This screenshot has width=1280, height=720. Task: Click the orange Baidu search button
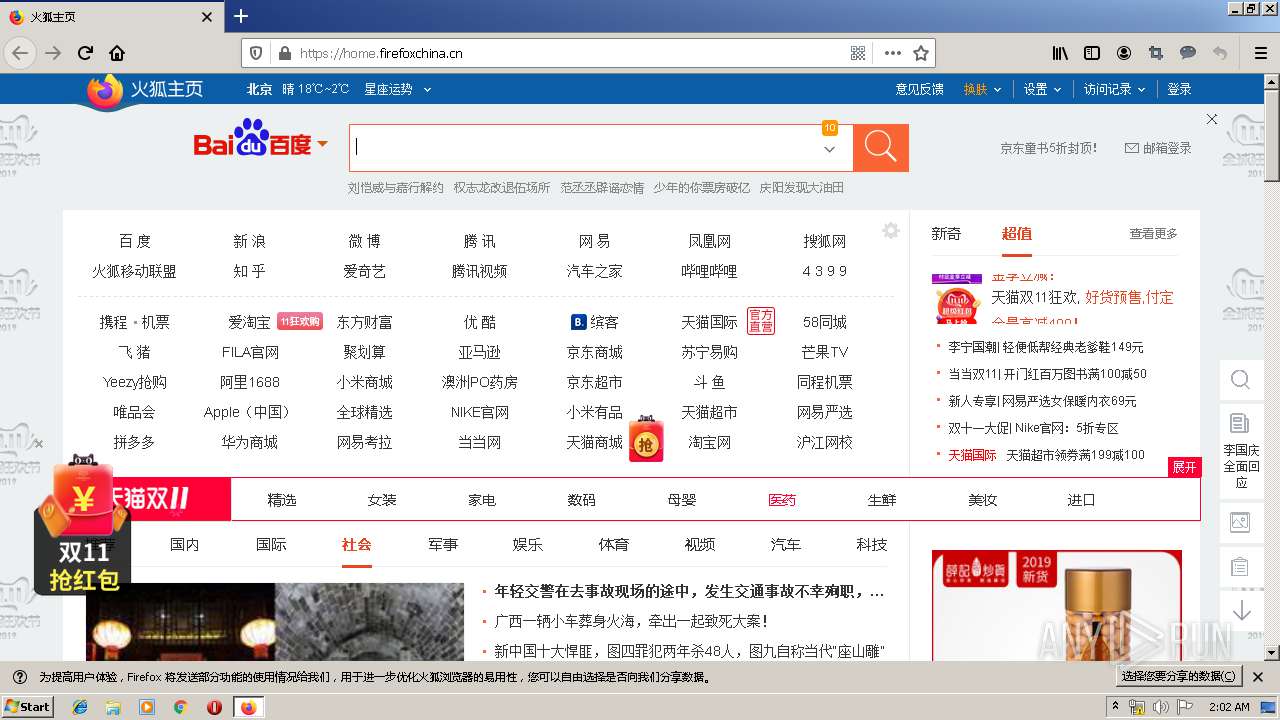coord(880,148)
